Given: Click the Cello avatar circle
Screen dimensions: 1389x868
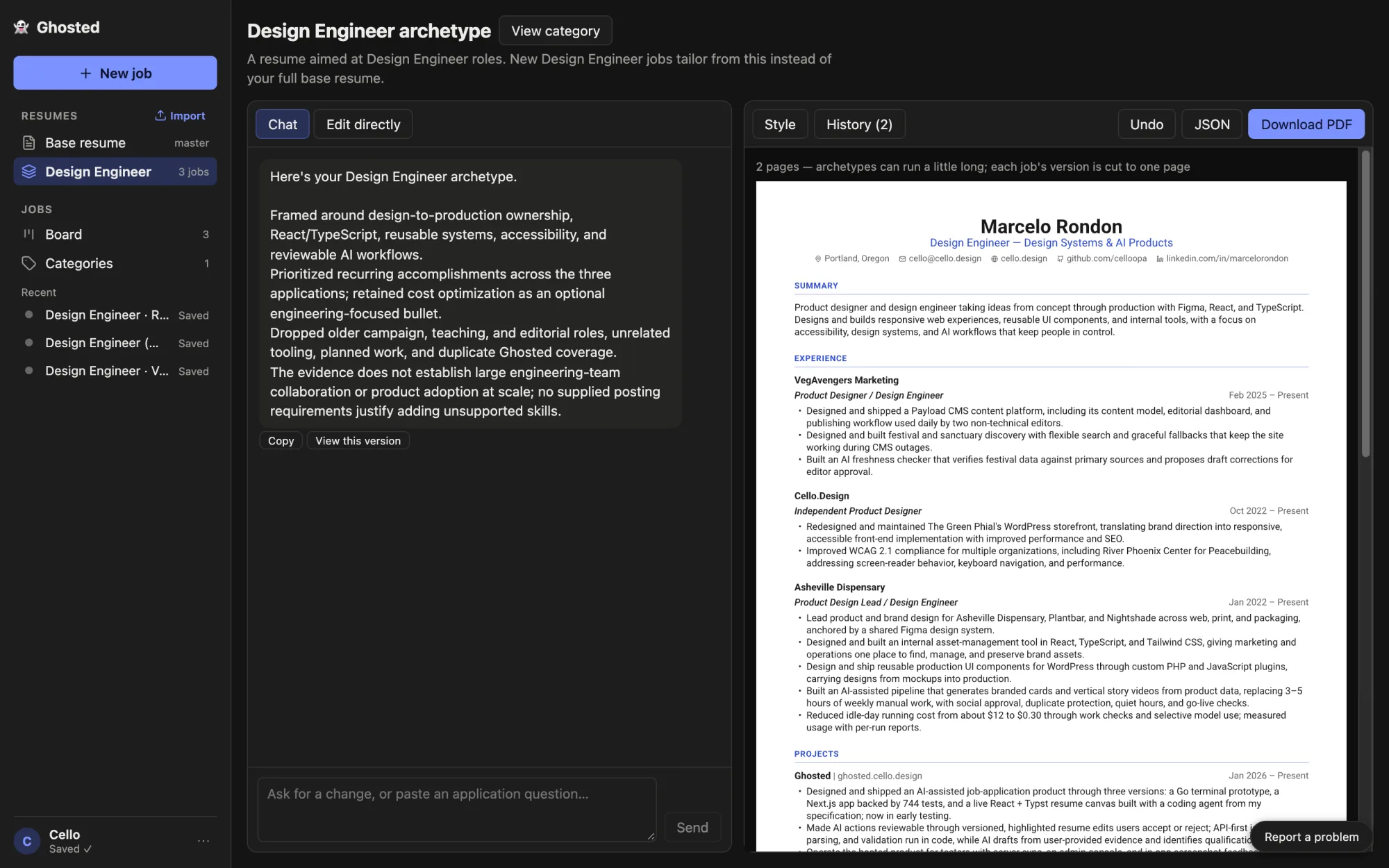Looking at the screenshot, I should coord(27,841).
